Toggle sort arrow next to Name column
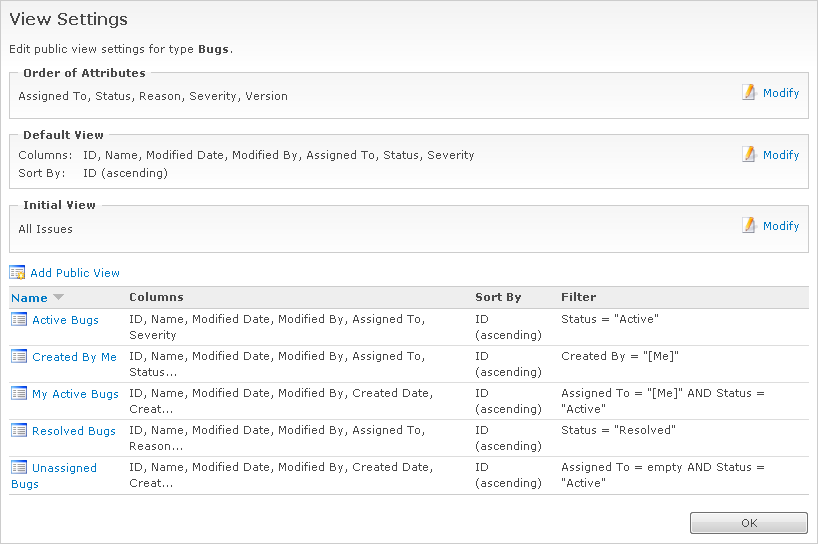Viewport: 818px width, 544px height. [x=58, y=297]
